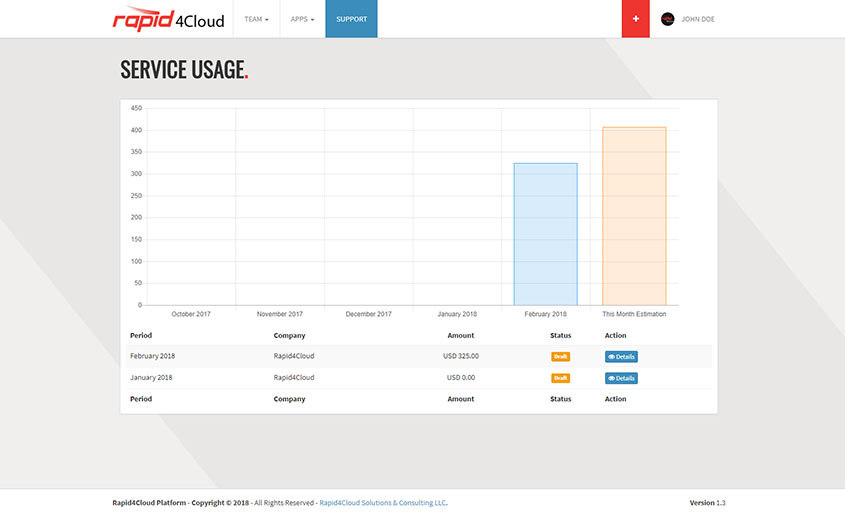Click John Doe's avatar icon
Viewport: 845px width, 516px height.
[x=668, y=19]
